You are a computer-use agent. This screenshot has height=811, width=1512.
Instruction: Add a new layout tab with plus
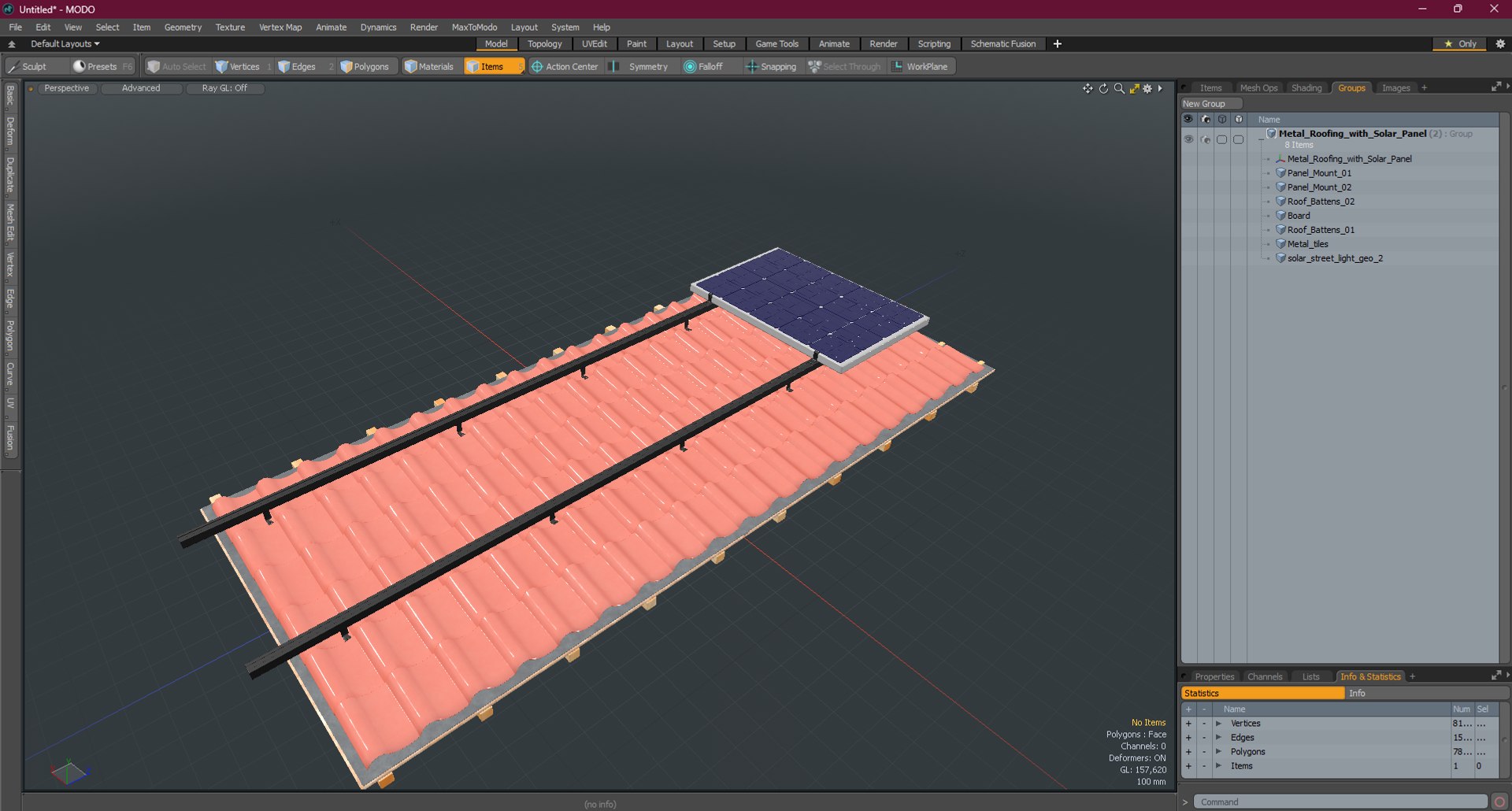click(1058, 44)
